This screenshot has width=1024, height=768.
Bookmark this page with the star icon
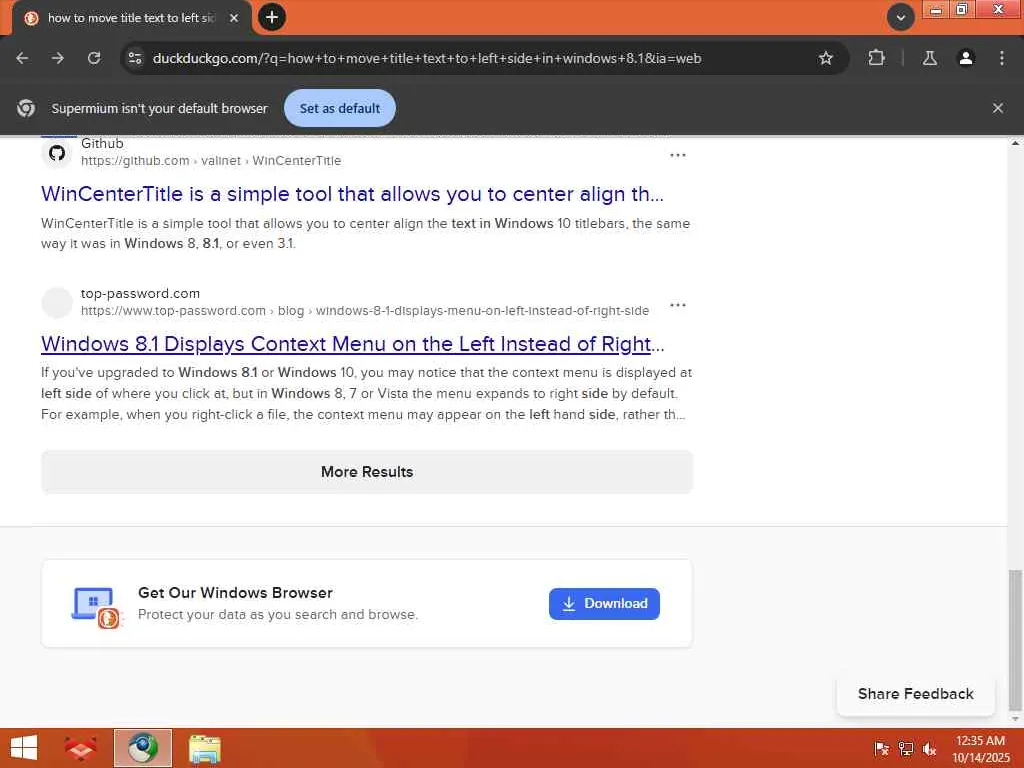click(x=825, y=58)
